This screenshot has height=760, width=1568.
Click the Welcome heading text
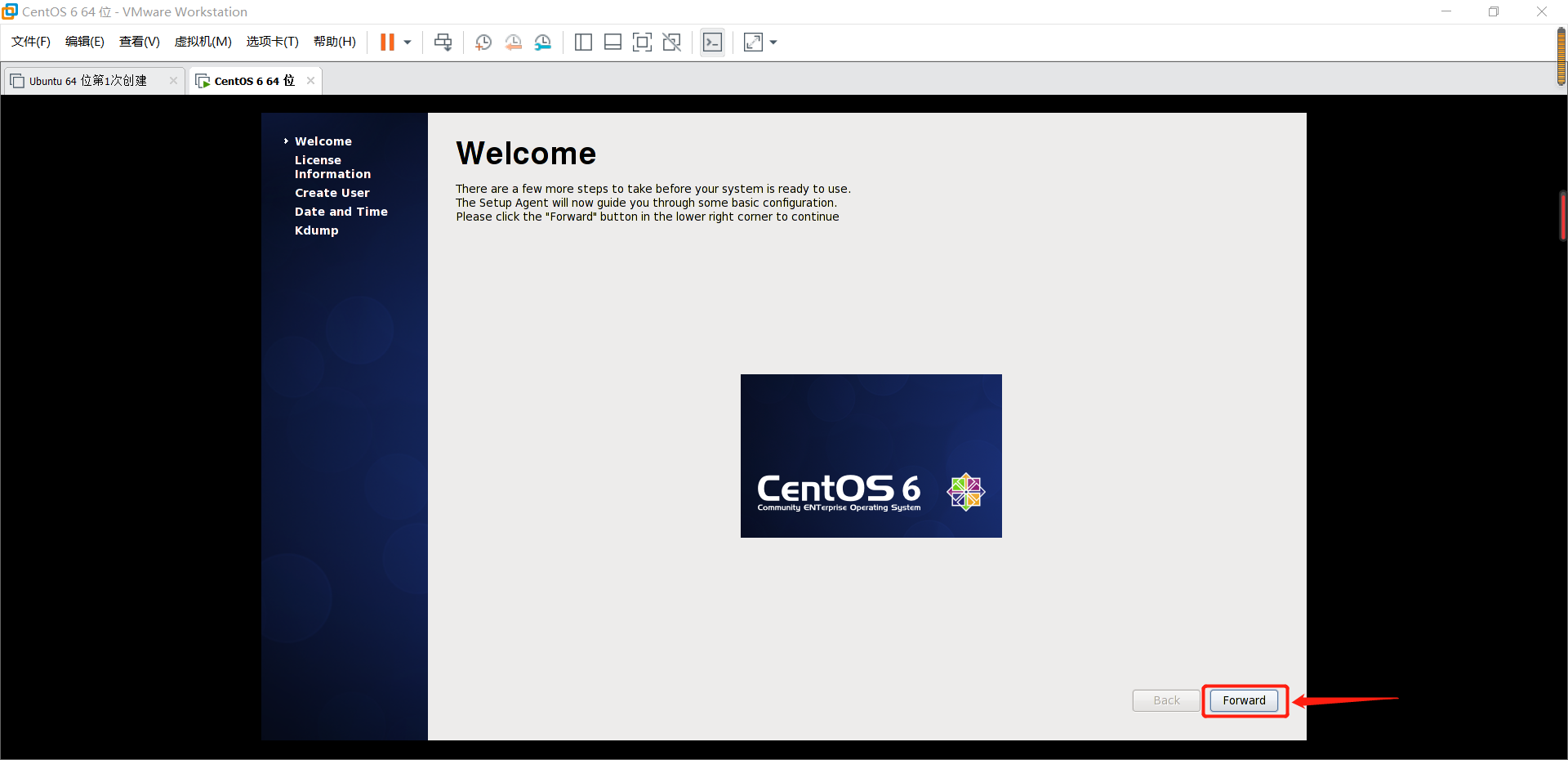click(526, 154)
